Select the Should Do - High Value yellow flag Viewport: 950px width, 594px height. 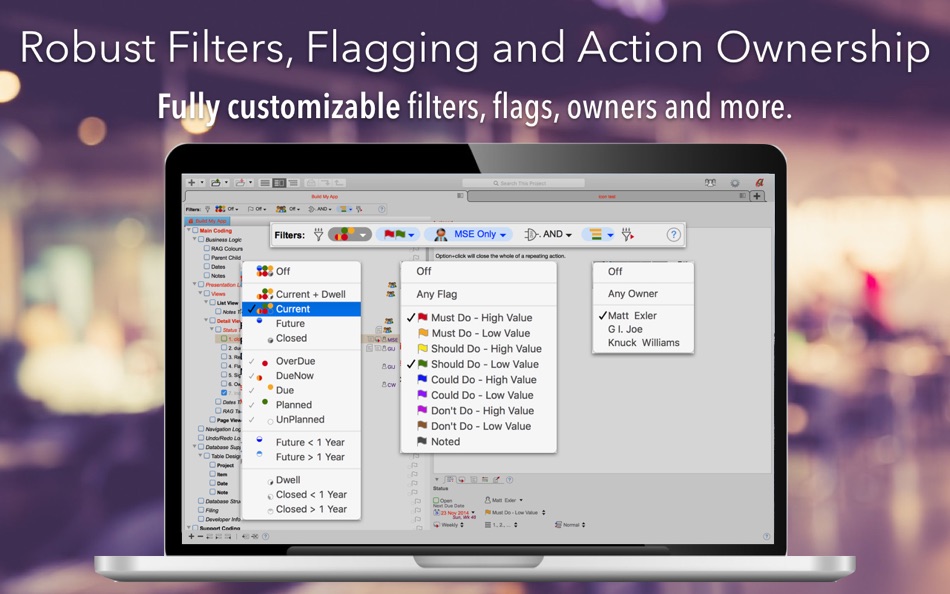pyautogui.click(x=478, y=349)
